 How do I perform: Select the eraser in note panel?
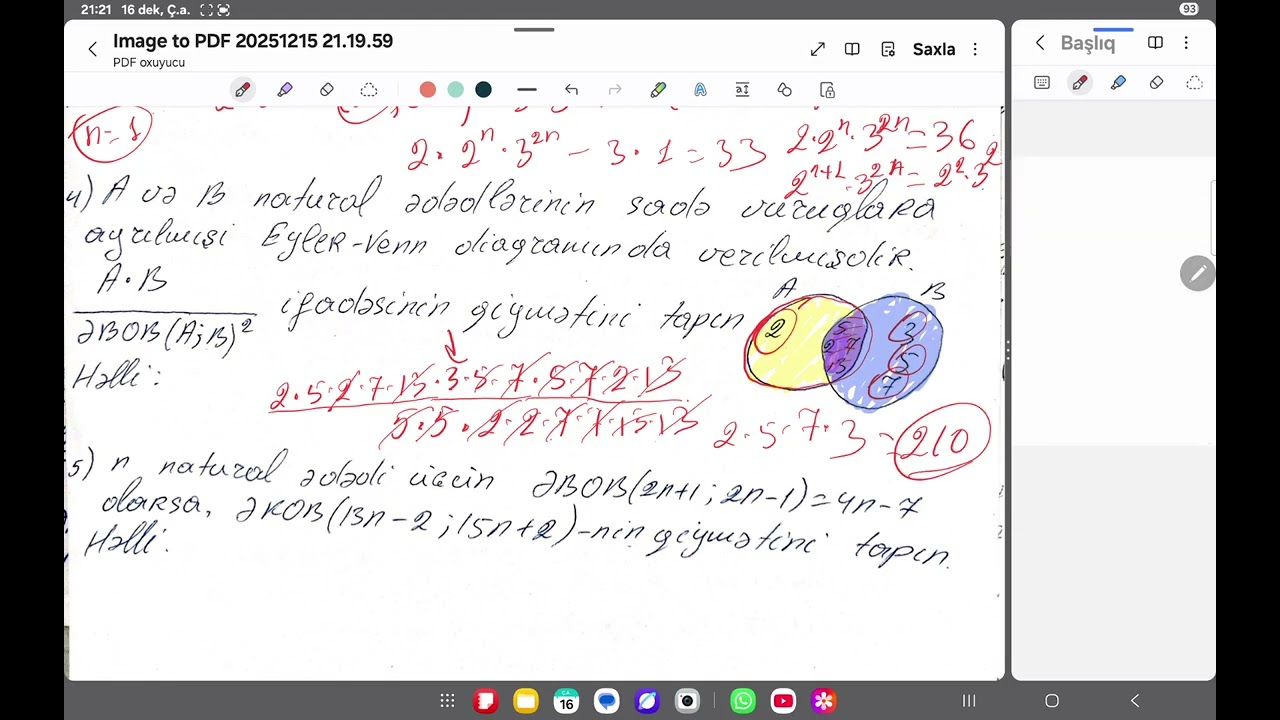[1156, 83]
